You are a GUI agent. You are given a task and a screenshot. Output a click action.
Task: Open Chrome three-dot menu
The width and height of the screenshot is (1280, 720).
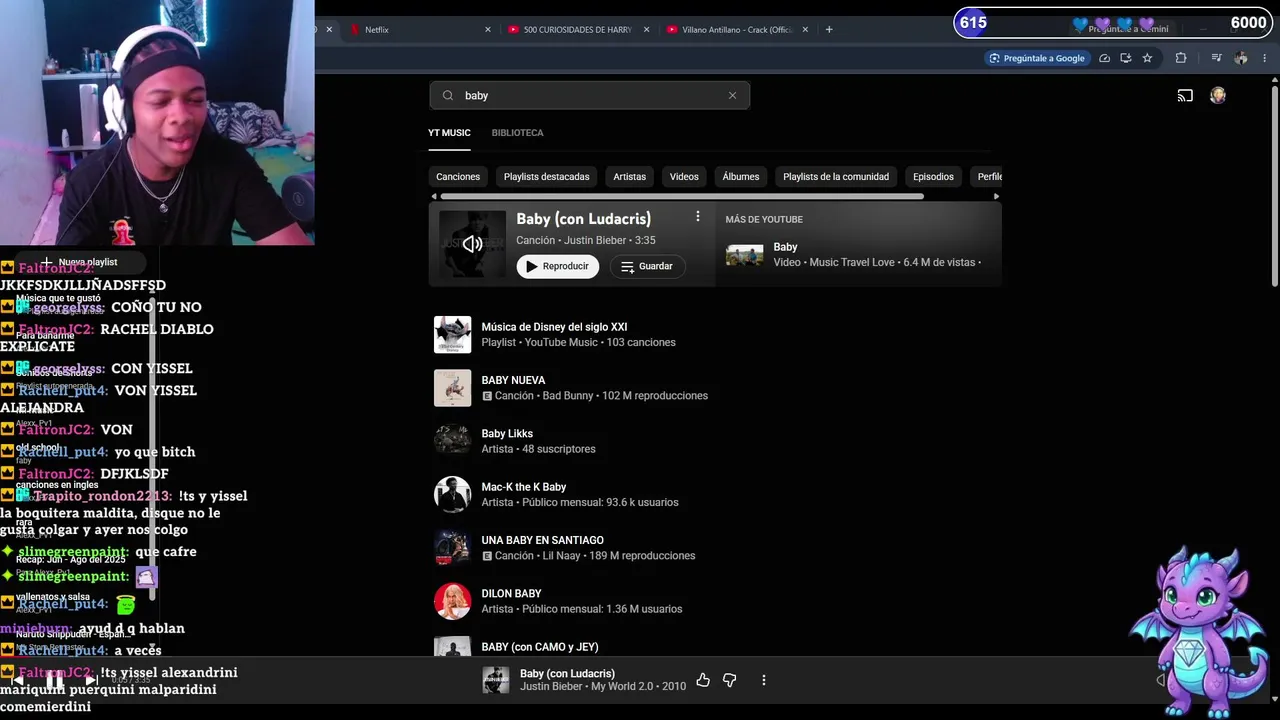pos(1265,58)
